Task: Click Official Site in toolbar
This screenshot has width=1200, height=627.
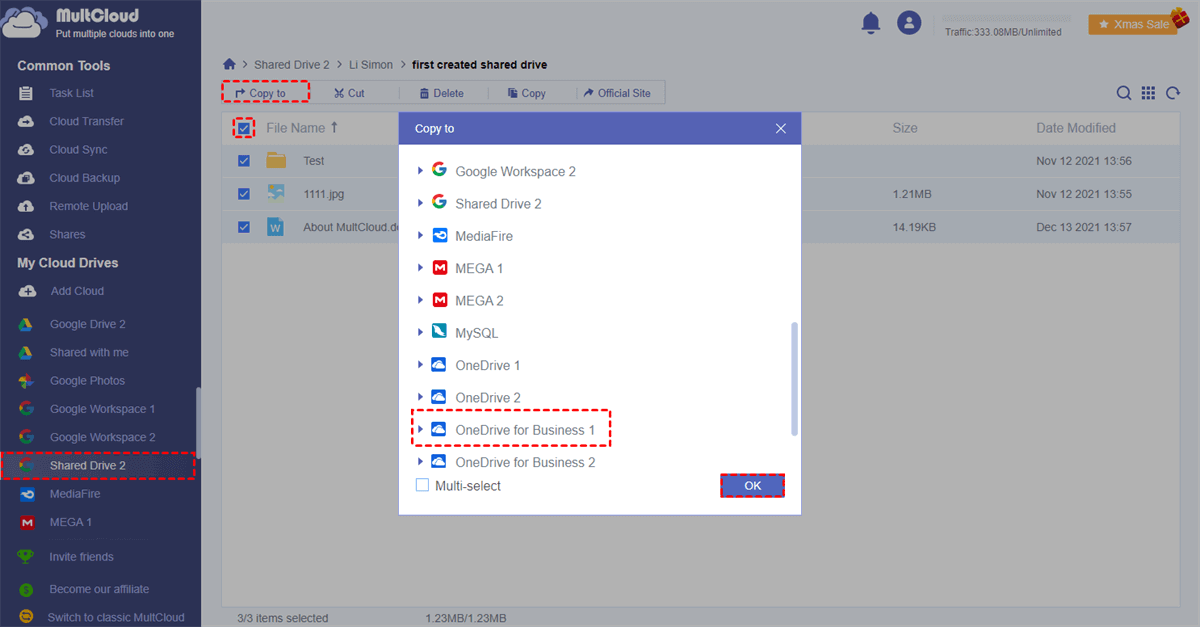Action: (x=617, y=93)
